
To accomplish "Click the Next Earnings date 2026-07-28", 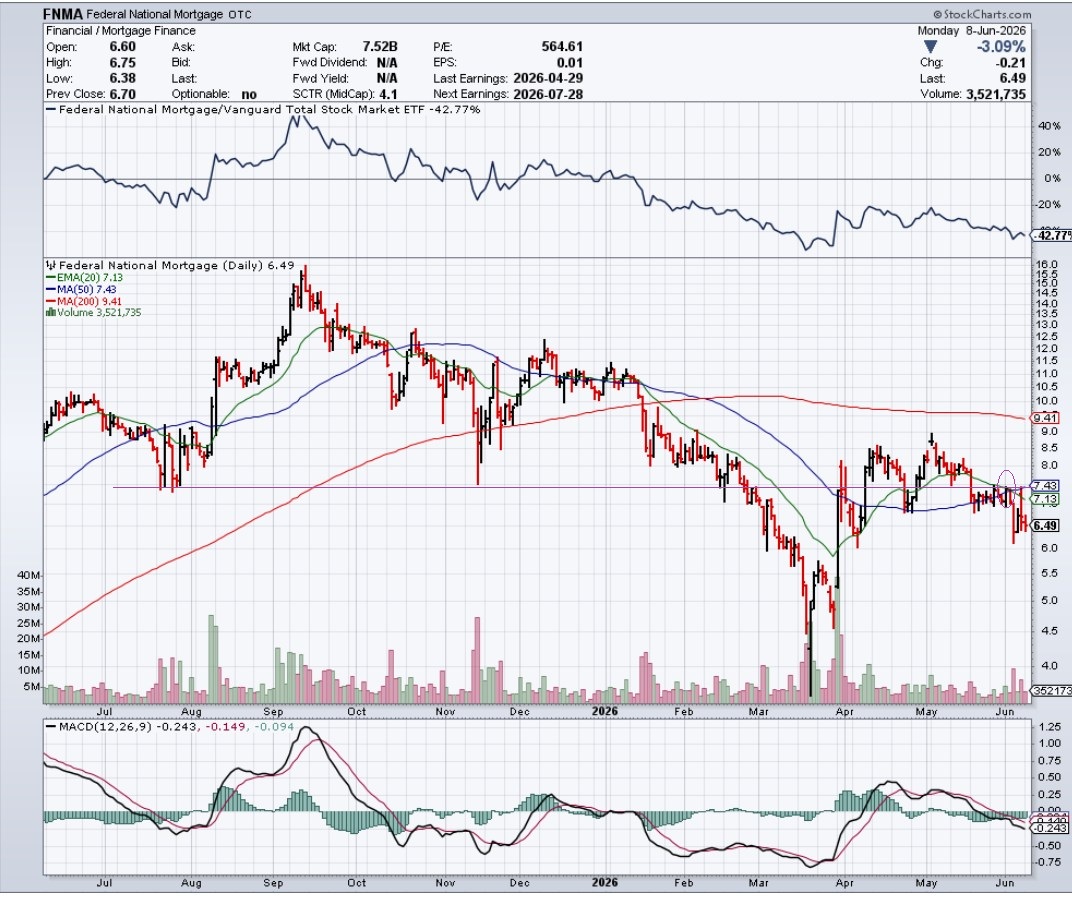I will (x=548, y=94).
